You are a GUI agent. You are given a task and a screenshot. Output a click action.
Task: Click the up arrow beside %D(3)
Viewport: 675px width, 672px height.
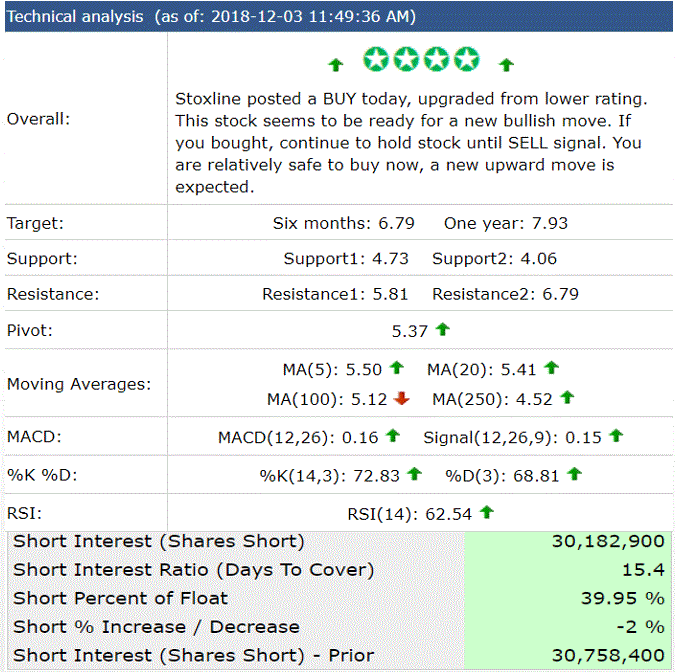[x=574, y=474]
